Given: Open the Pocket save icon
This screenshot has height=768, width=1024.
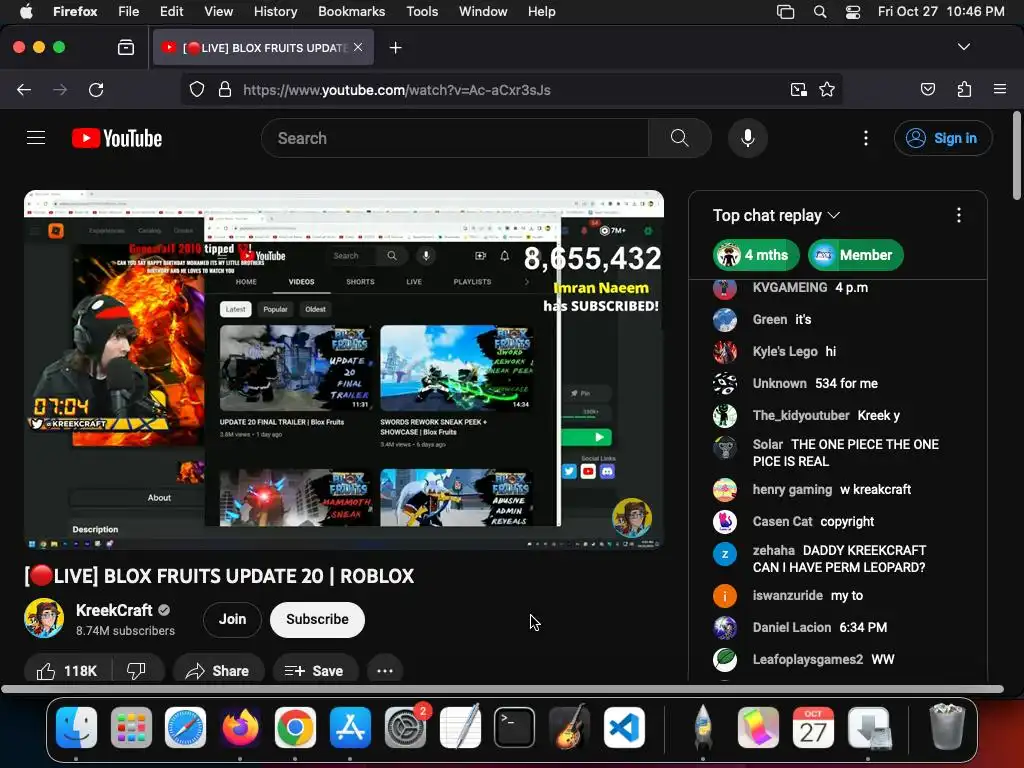Looking at the screenshot, I should 927,89.
